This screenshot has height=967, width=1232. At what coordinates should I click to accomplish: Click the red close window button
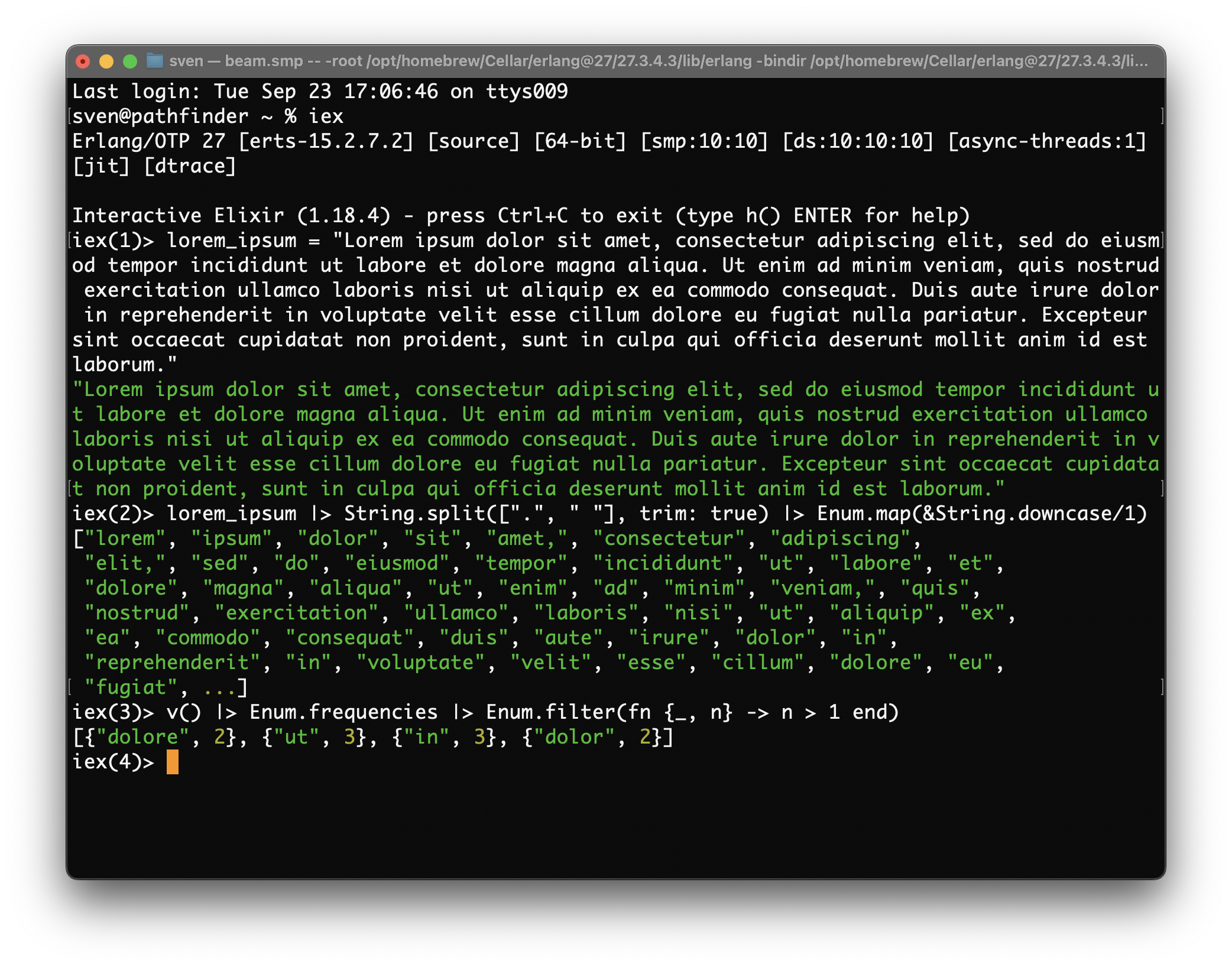tap(83, 61)
